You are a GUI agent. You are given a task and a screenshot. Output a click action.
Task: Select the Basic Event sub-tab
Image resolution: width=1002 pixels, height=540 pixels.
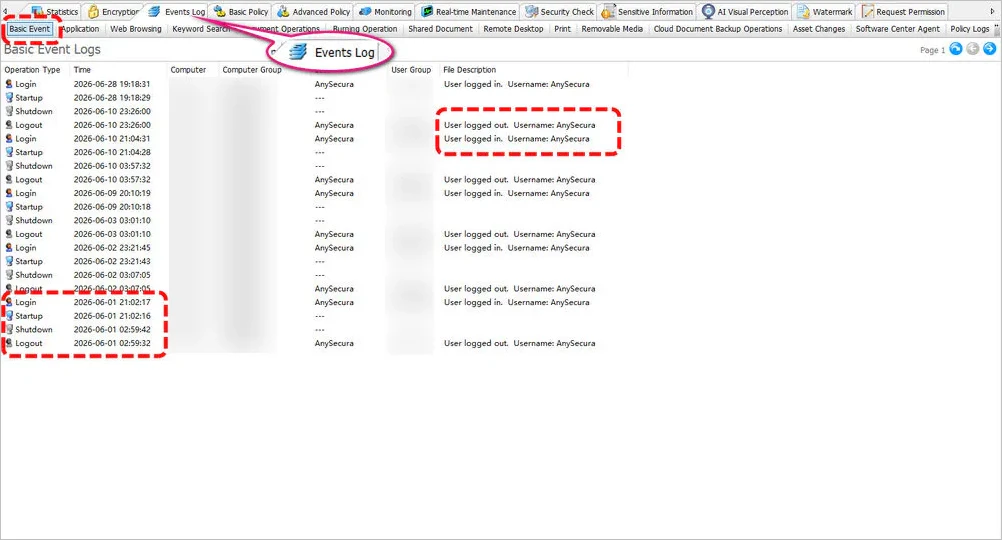(x=29, y=29)
